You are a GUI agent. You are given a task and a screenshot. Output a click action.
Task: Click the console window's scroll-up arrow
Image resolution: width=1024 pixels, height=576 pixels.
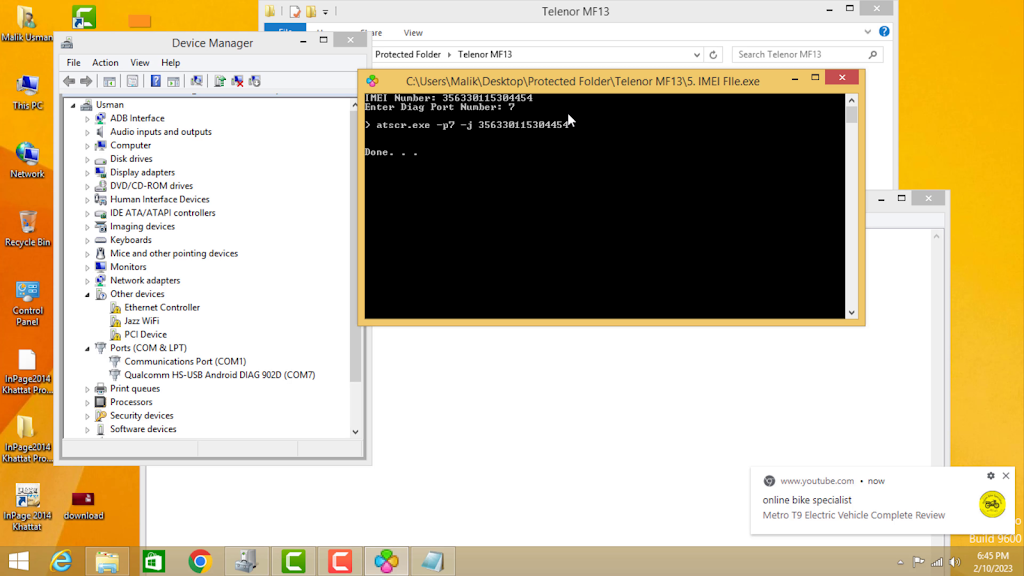tap(852, 100)
